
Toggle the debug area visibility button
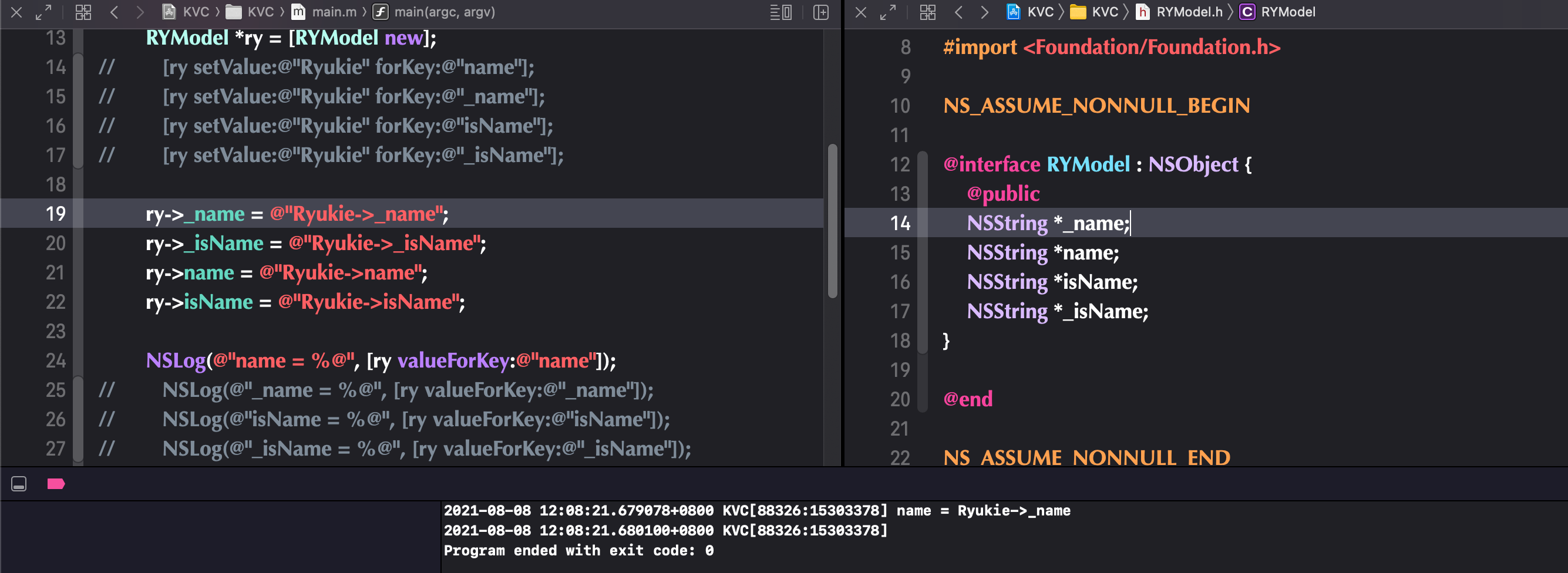click(x=19, y=484)
